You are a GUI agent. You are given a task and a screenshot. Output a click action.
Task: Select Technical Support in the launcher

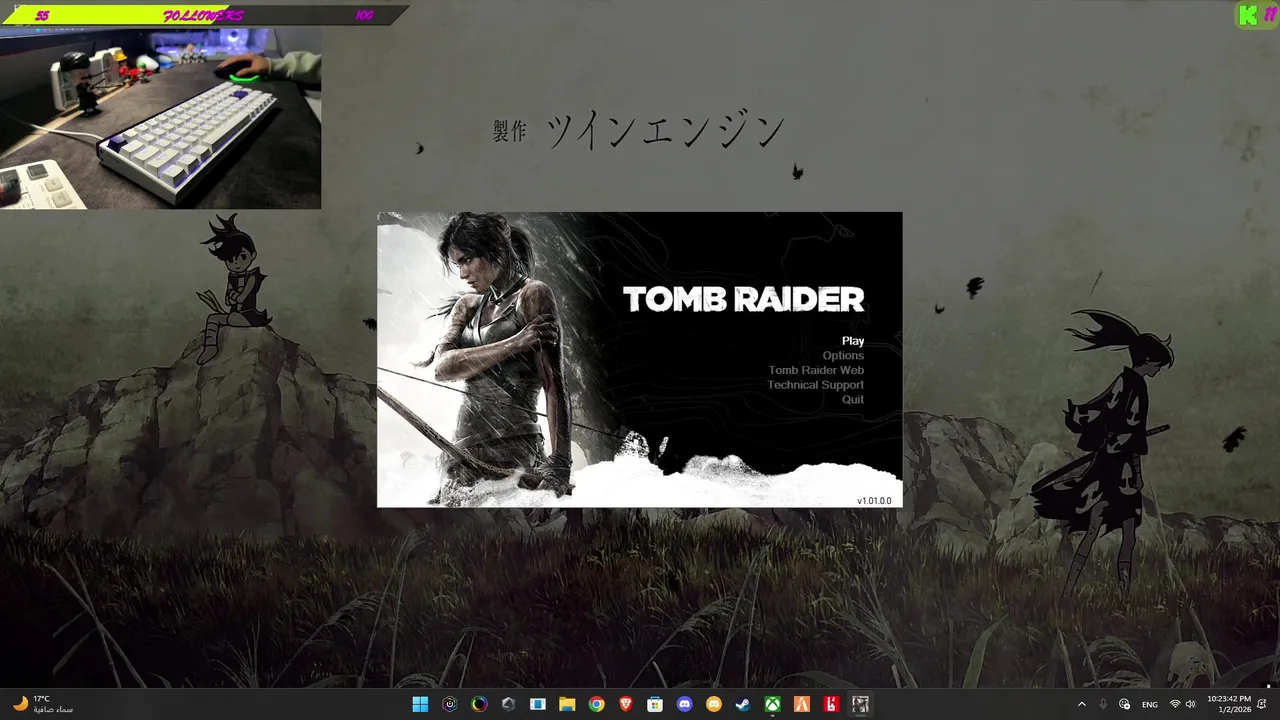pos(815,385)
